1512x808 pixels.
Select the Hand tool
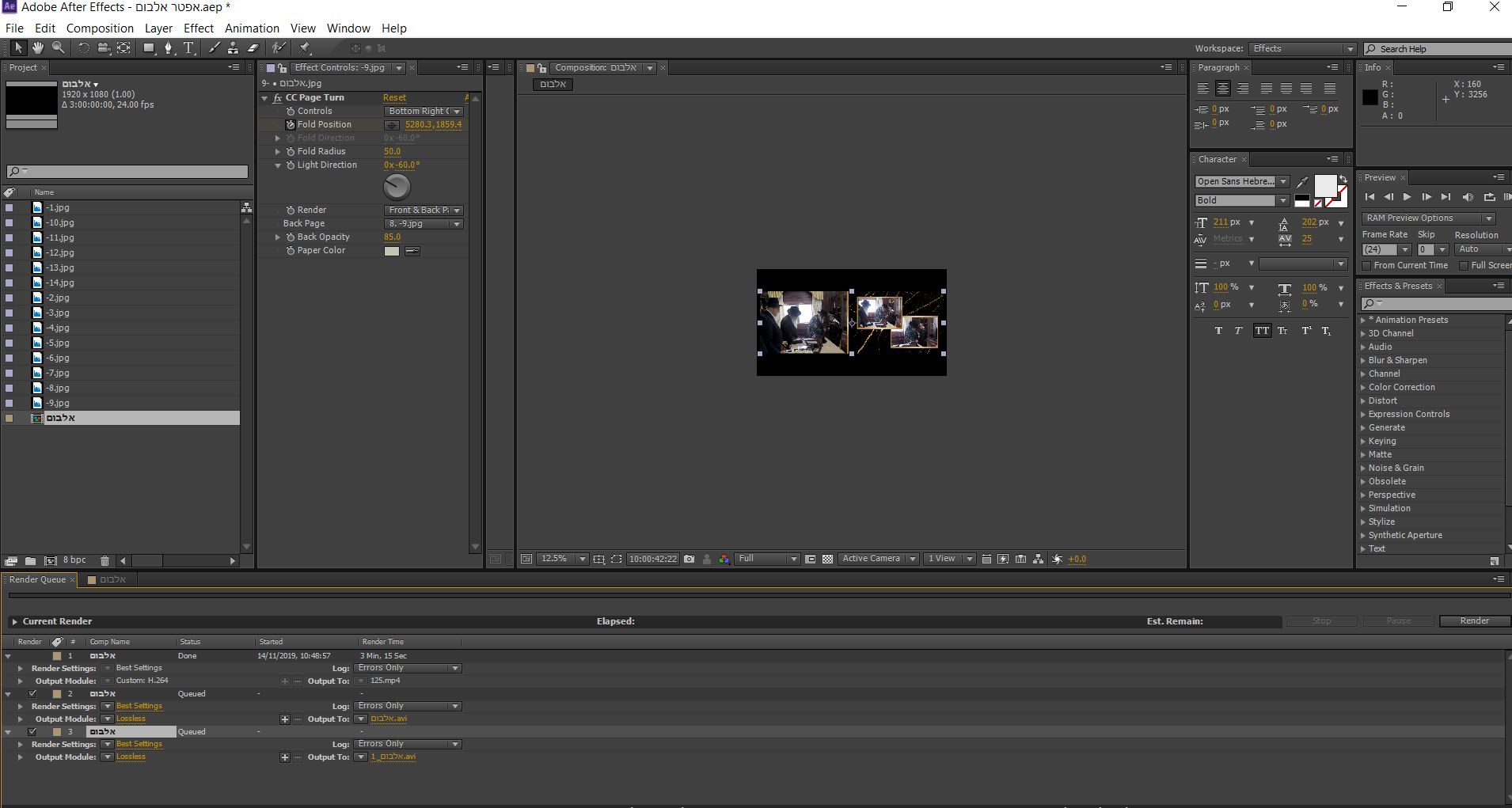(37, 48)
